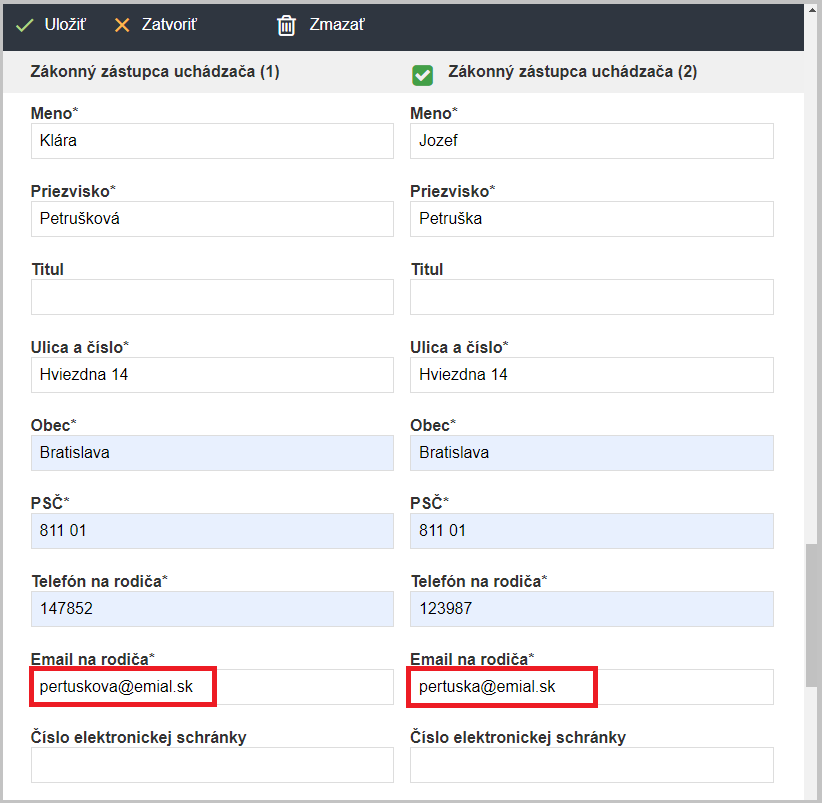This screenshot has height=803, width=822.
Task: Click Priezvisko field with Petruška
Action: 591,219
